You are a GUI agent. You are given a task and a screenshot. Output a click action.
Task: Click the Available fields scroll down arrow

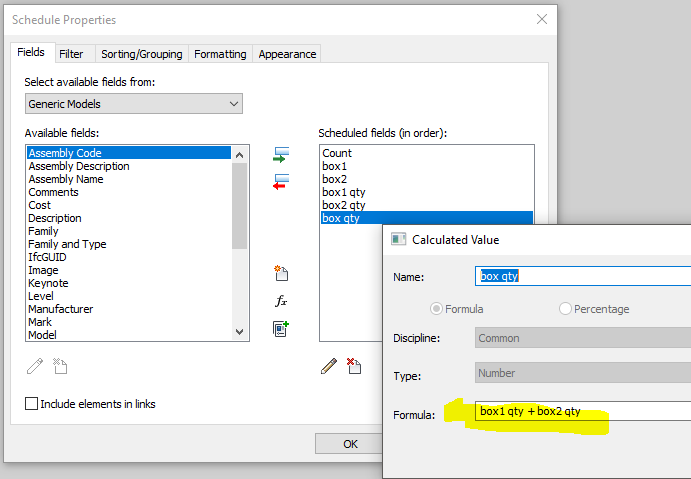click(239, 332)
